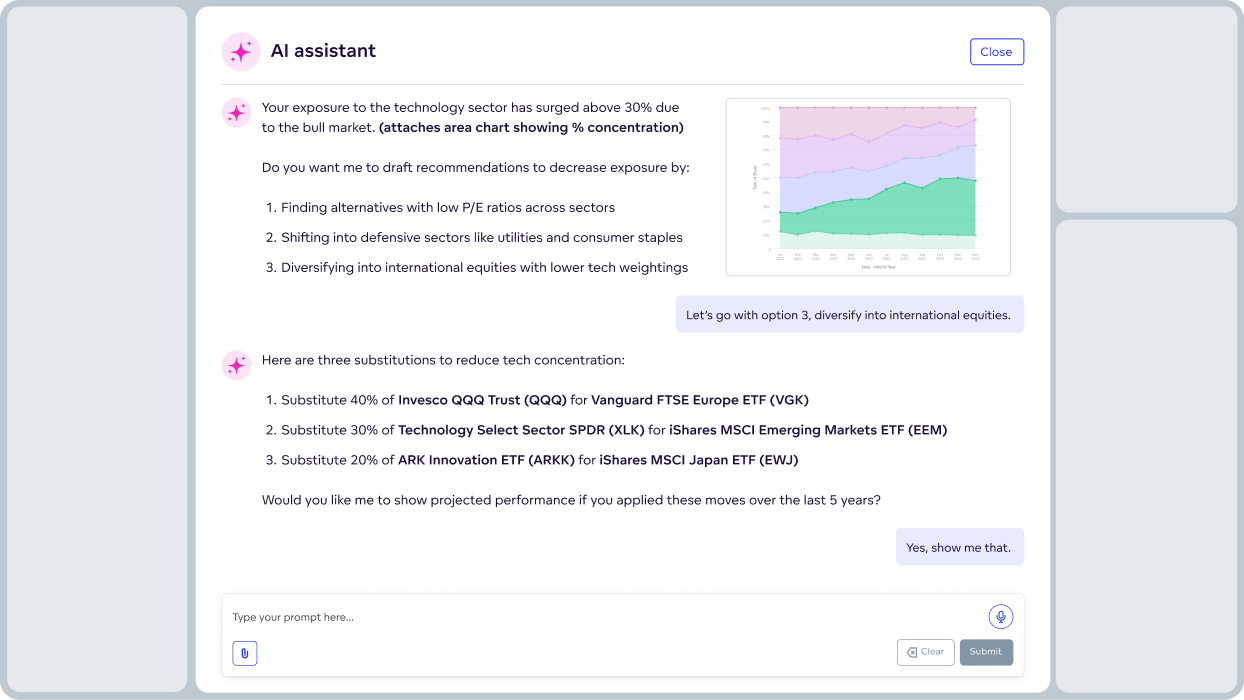Click the Clear button
The image size is (1244, 700).
[925, 652]
